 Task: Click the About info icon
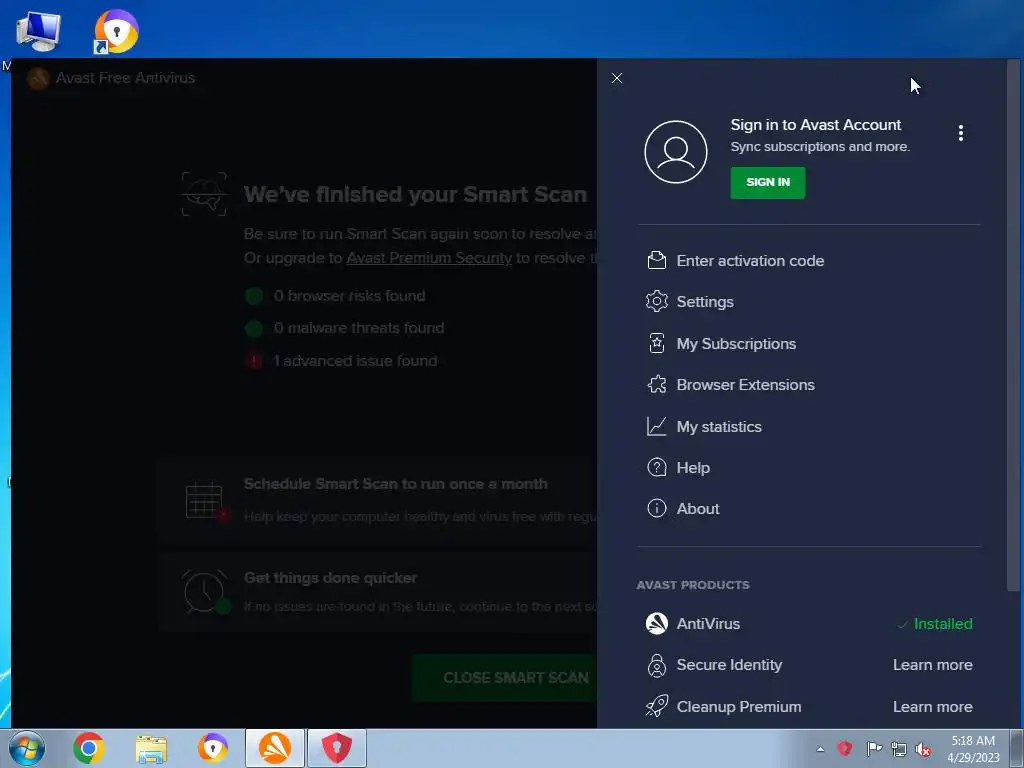coord(656,508)
